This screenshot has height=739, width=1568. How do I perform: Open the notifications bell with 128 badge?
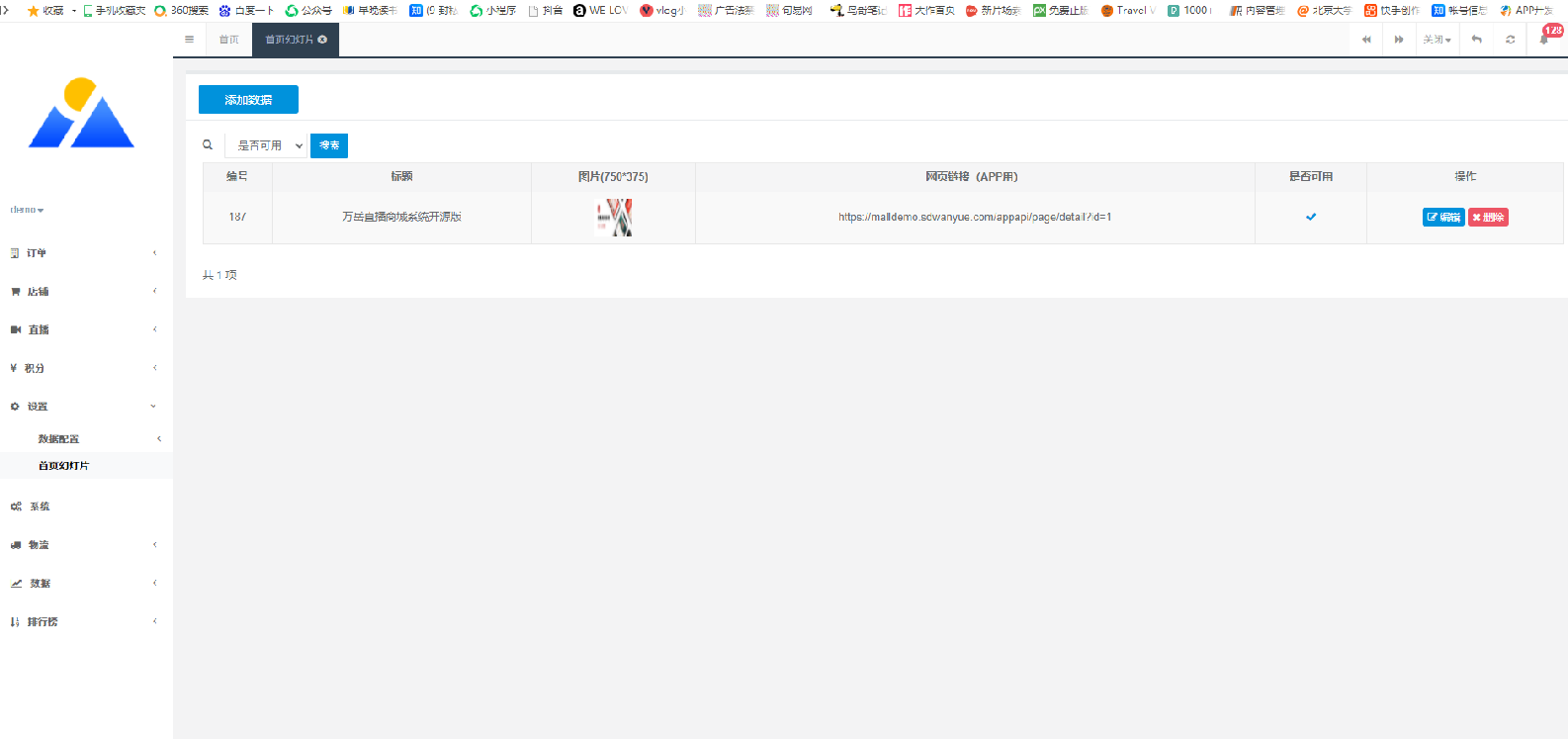1545,39
